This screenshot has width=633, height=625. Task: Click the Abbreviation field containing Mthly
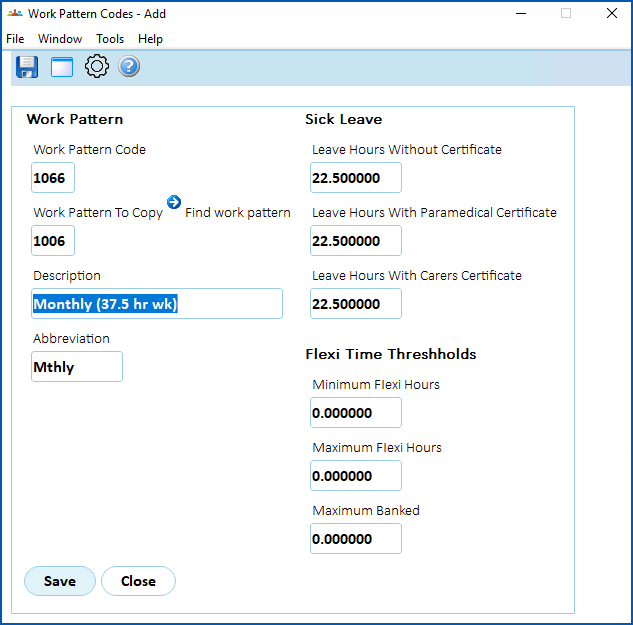point(77,367)
